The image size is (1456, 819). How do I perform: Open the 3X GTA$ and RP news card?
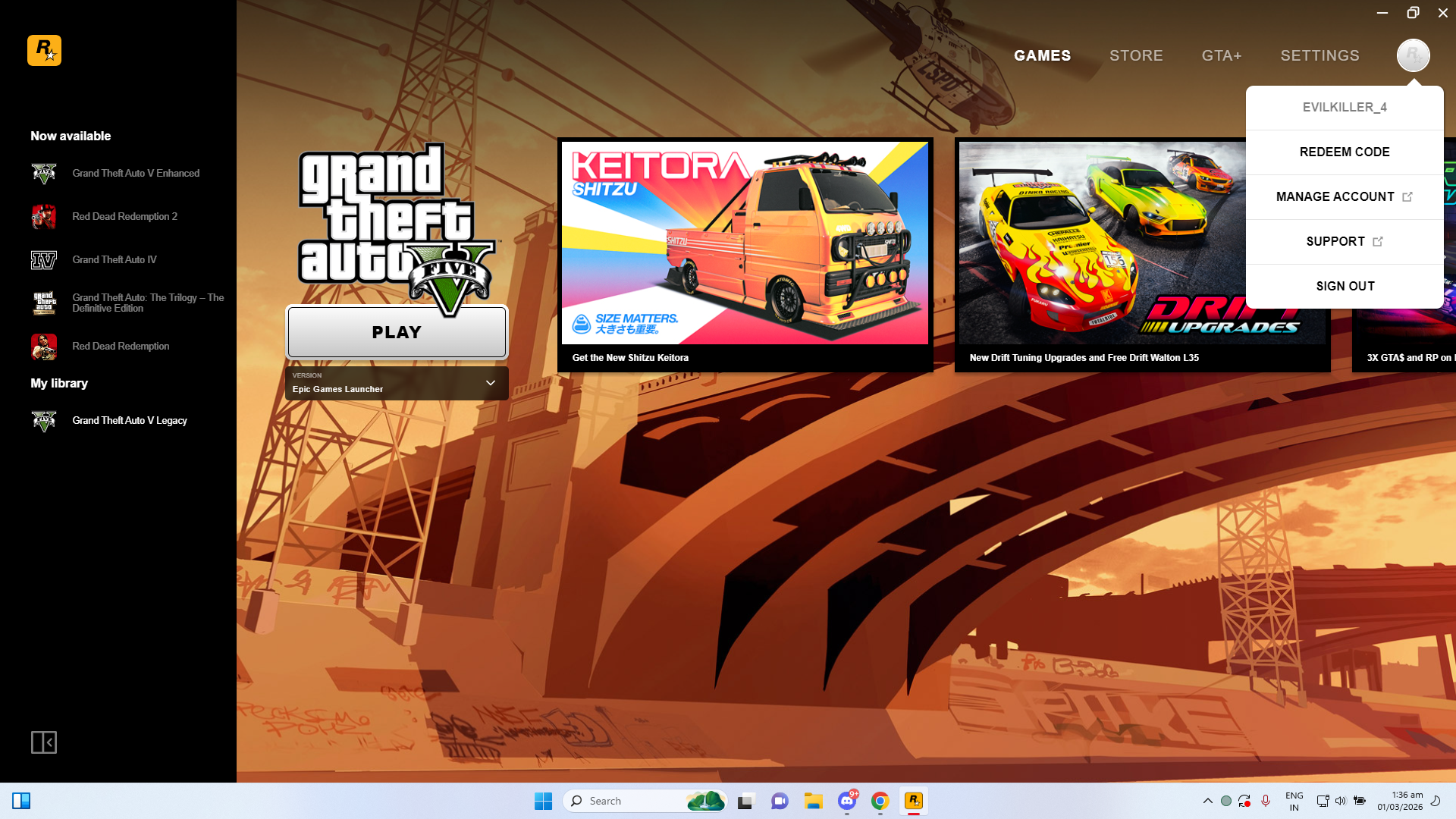pyautogui.click(x=1404, y=340)
